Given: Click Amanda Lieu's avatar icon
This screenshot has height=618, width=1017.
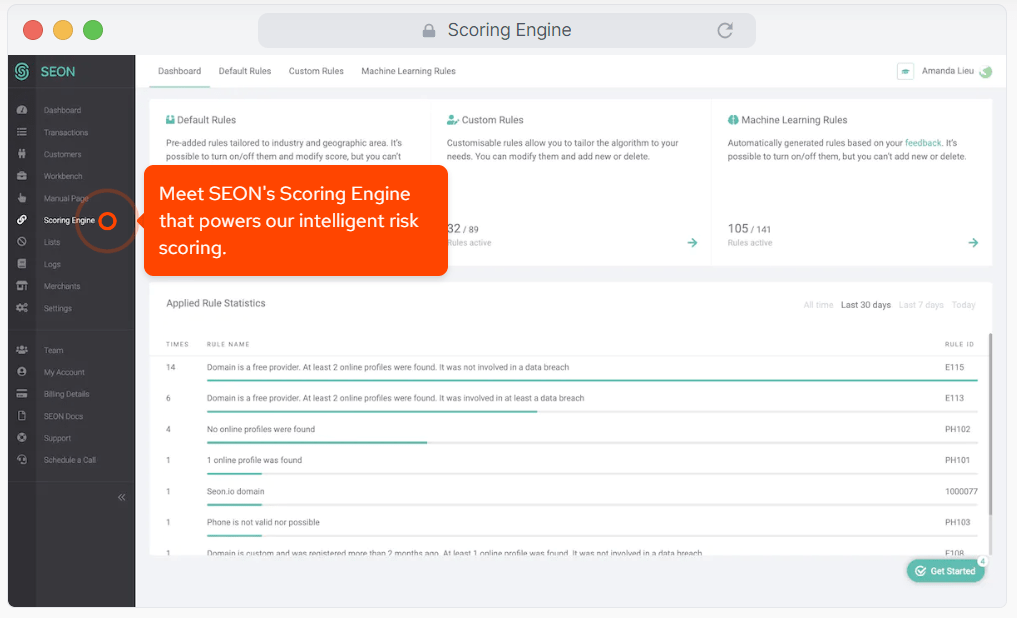Looking at the screenshot, I should coord(986,71).
